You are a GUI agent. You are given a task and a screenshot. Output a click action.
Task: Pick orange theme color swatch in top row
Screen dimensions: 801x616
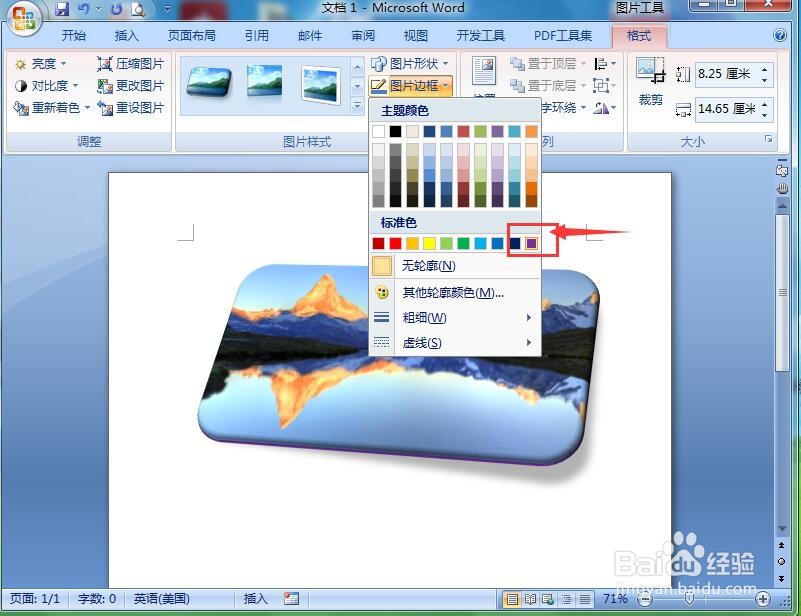coord(531,131)
